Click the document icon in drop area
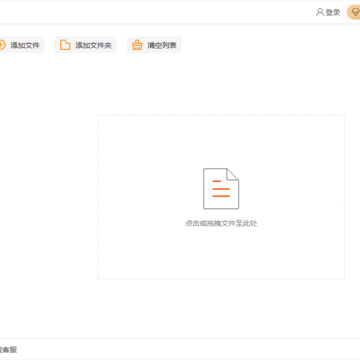 tap(221, 189)
